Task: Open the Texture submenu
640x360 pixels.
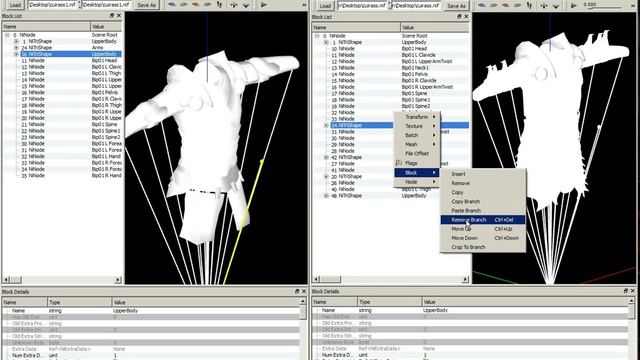Action: click(417, 126)
